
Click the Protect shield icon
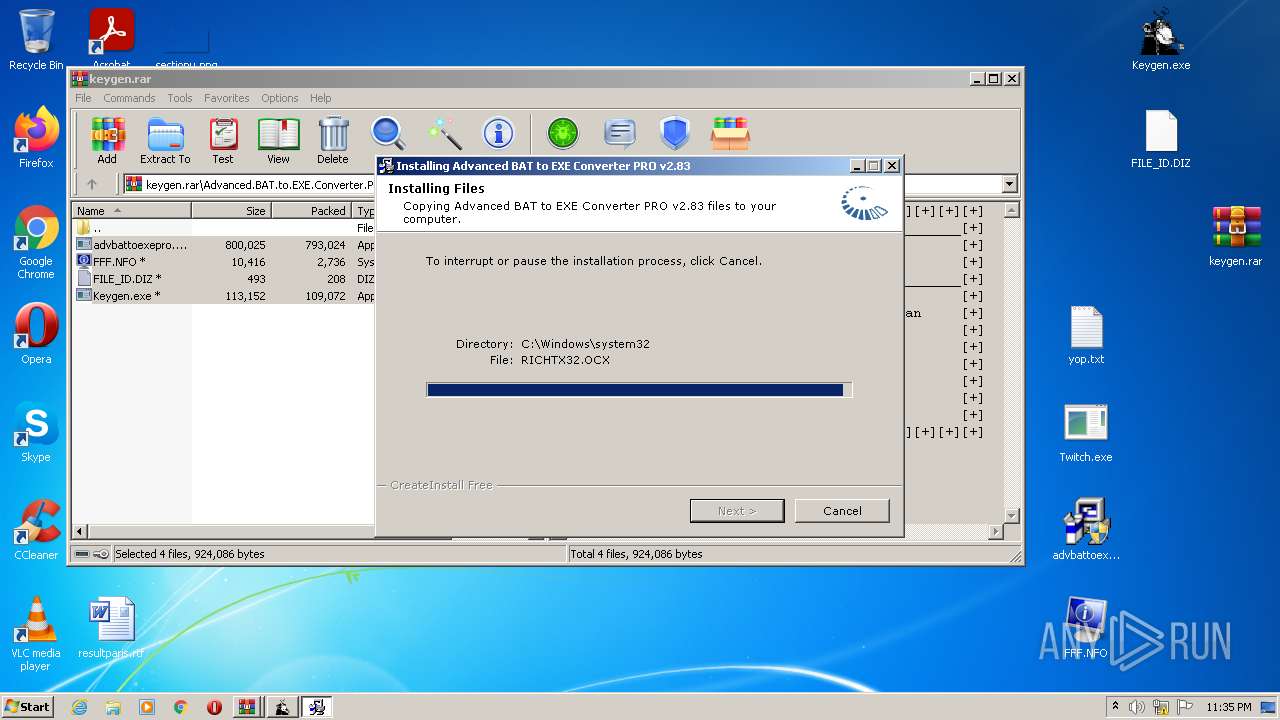click(x=675, y=133)
